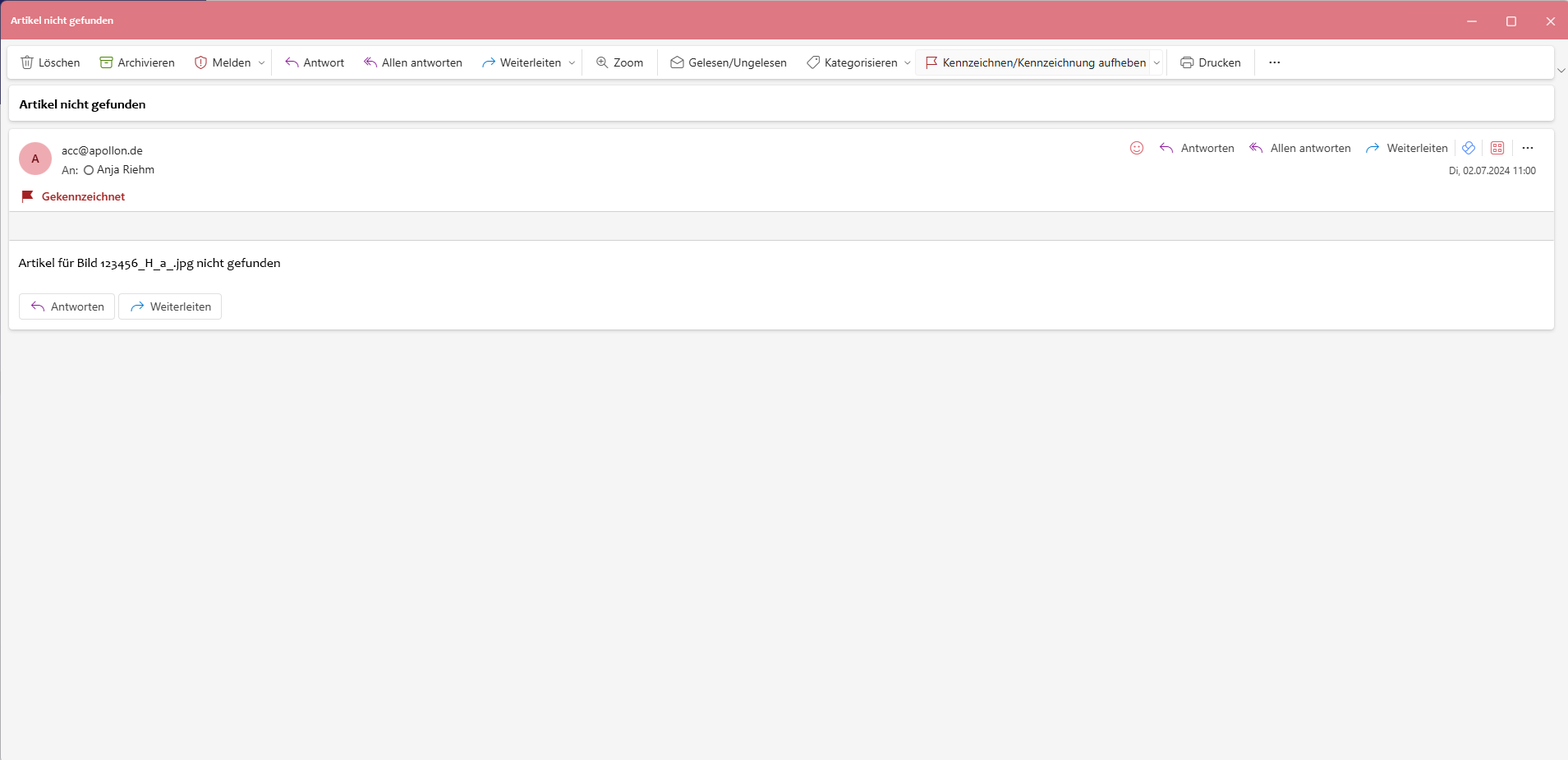Click the date Di, 02.07.2024 11:00

coord(1492,171)
